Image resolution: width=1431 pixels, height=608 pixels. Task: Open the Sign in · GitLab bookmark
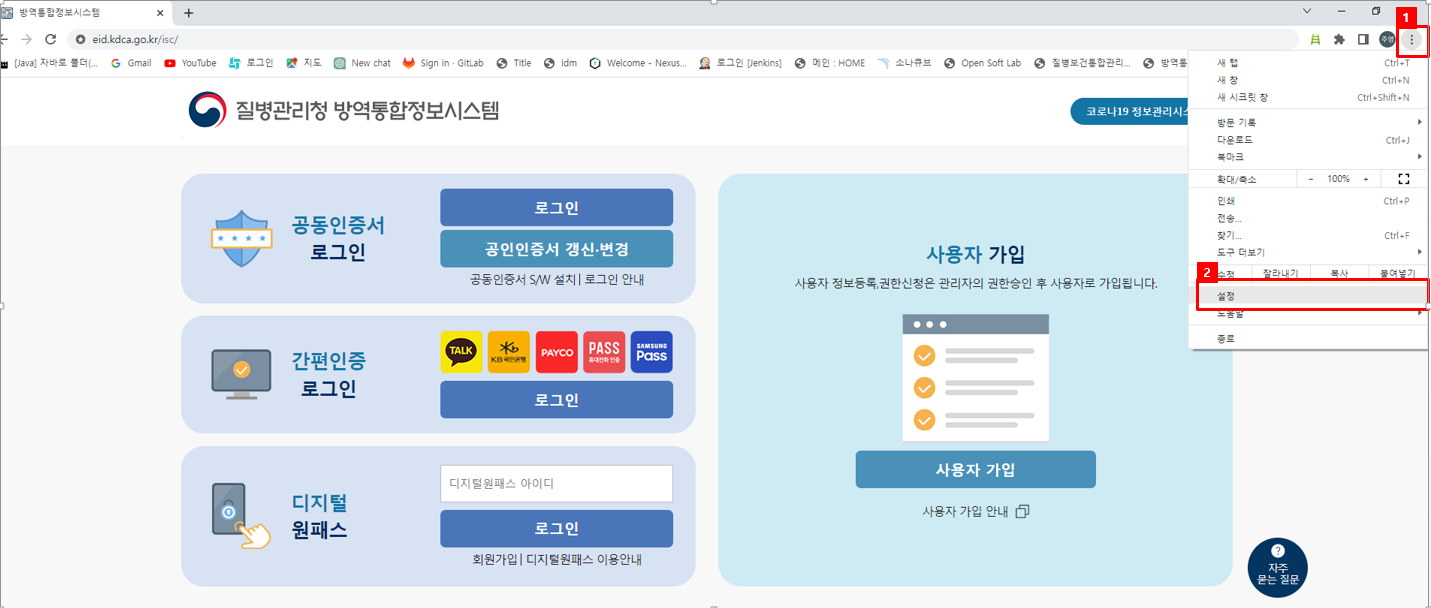coord(443,63)
